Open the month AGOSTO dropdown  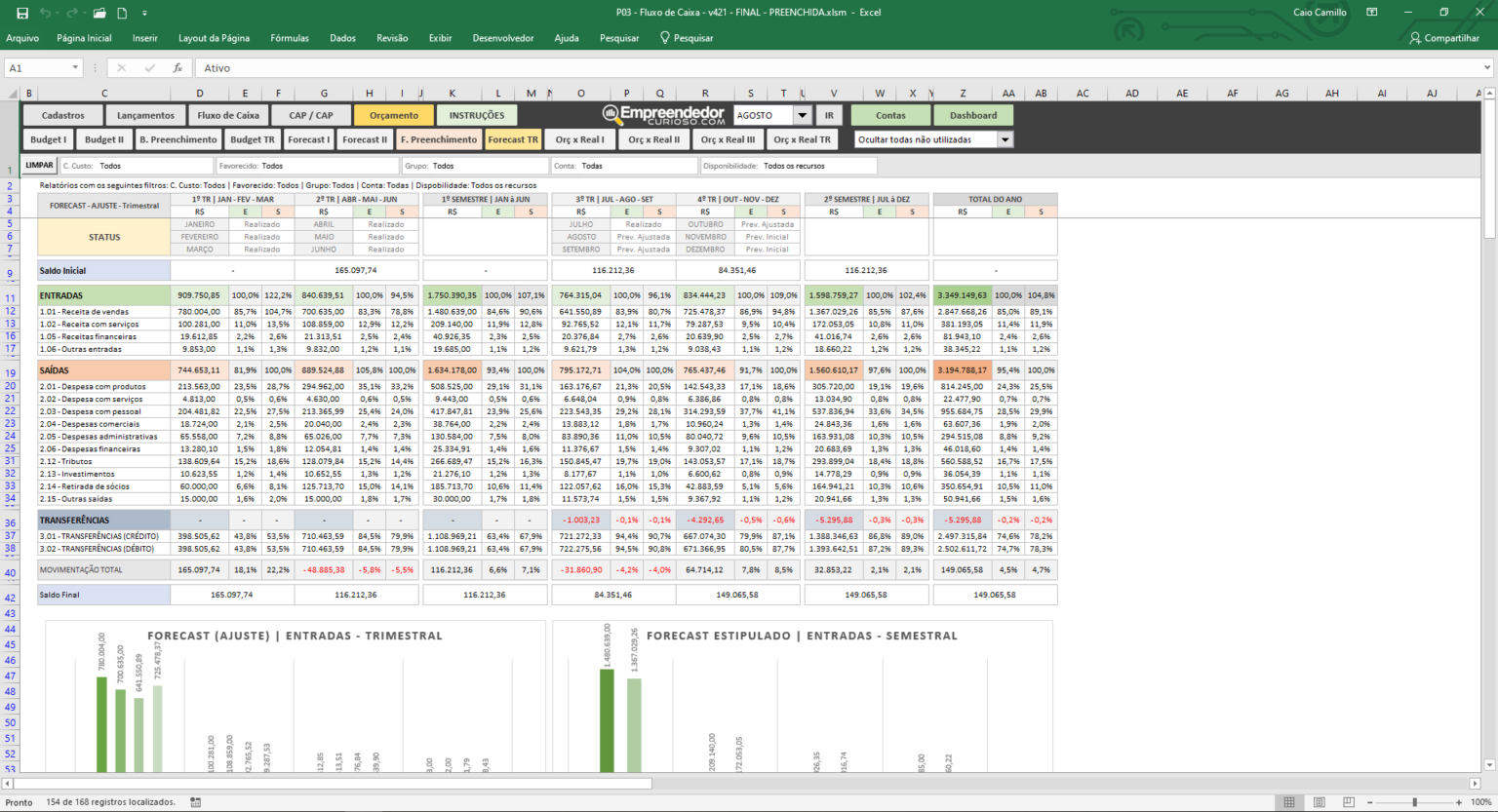(802, 115)
